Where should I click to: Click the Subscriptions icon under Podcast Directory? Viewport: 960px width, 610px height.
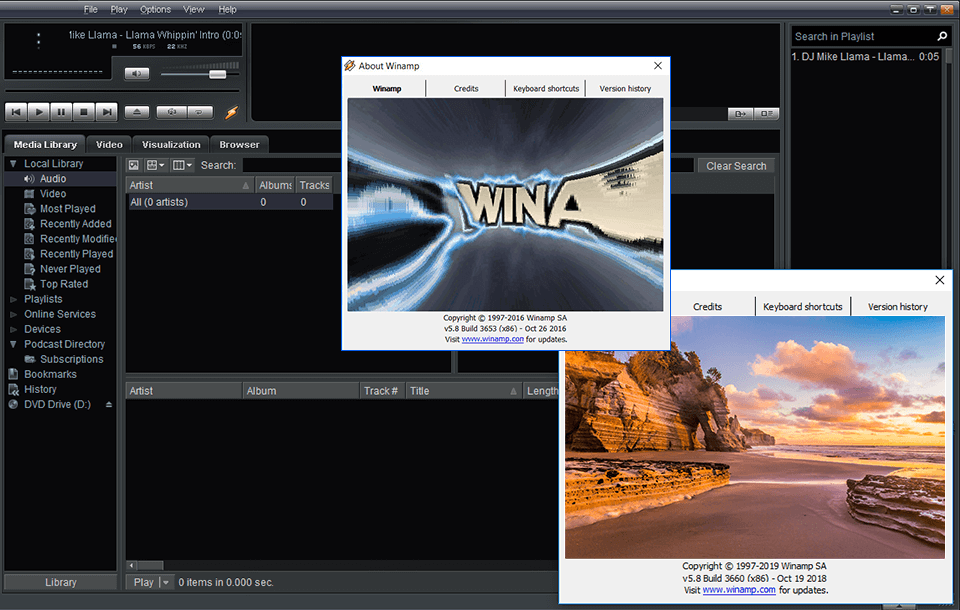pos(32,359)
